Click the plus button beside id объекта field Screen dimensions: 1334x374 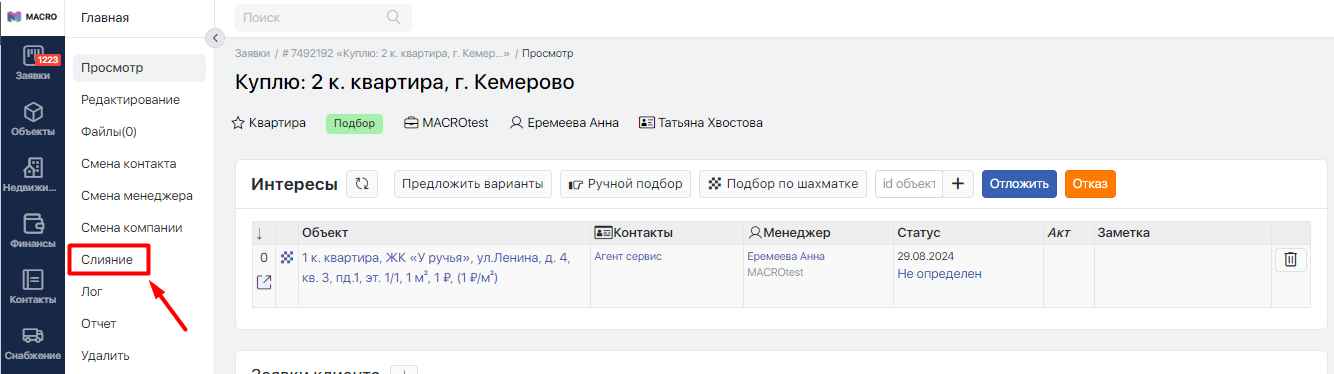pos(958,184)
